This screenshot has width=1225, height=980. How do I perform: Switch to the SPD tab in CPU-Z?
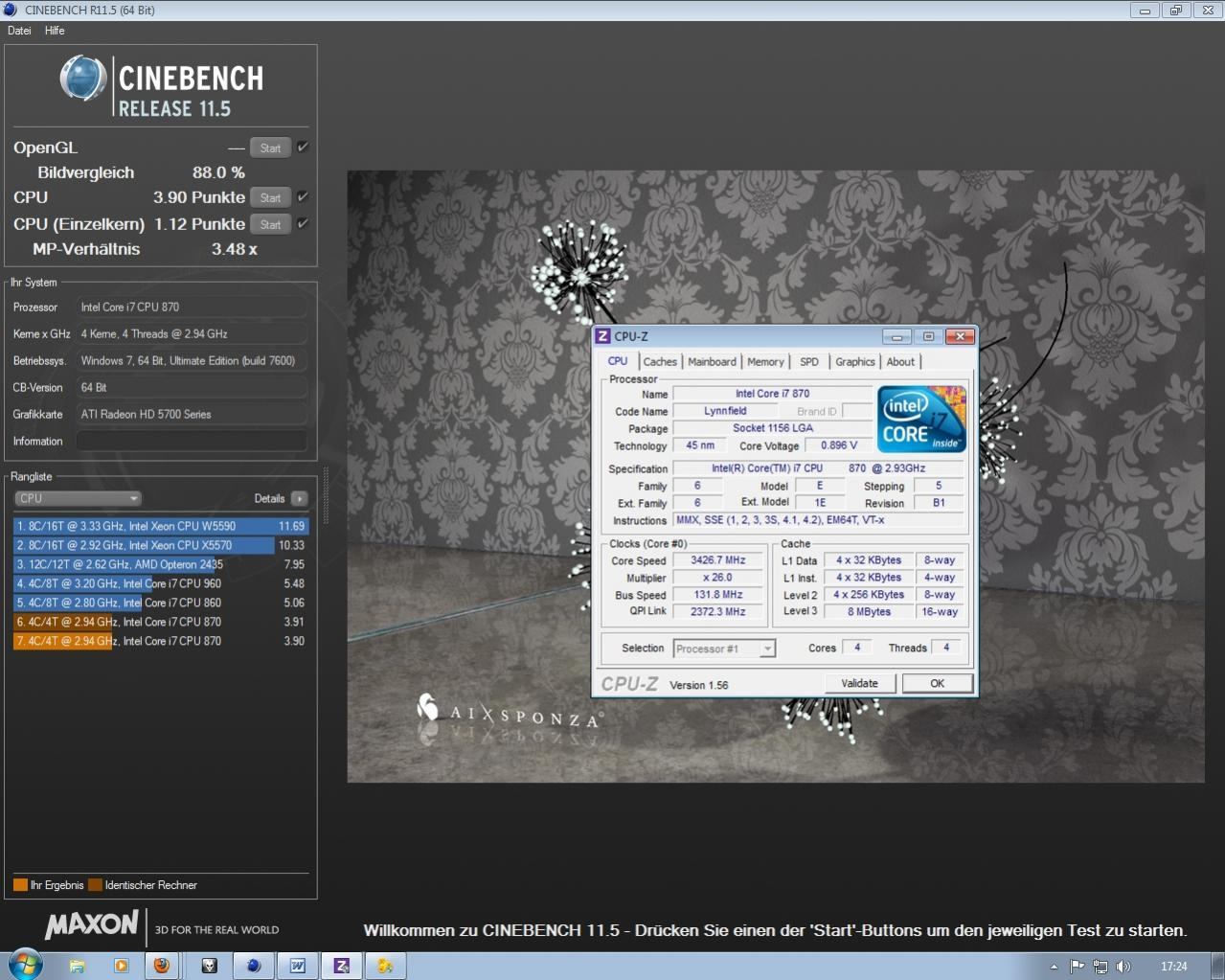pos(809,362)
